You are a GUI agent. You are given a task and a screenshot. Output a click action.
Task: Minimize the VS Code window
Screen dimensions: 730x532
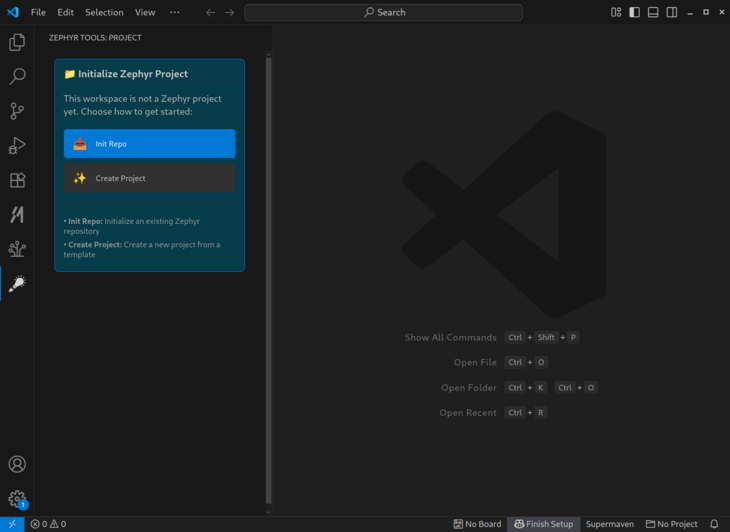690,13
